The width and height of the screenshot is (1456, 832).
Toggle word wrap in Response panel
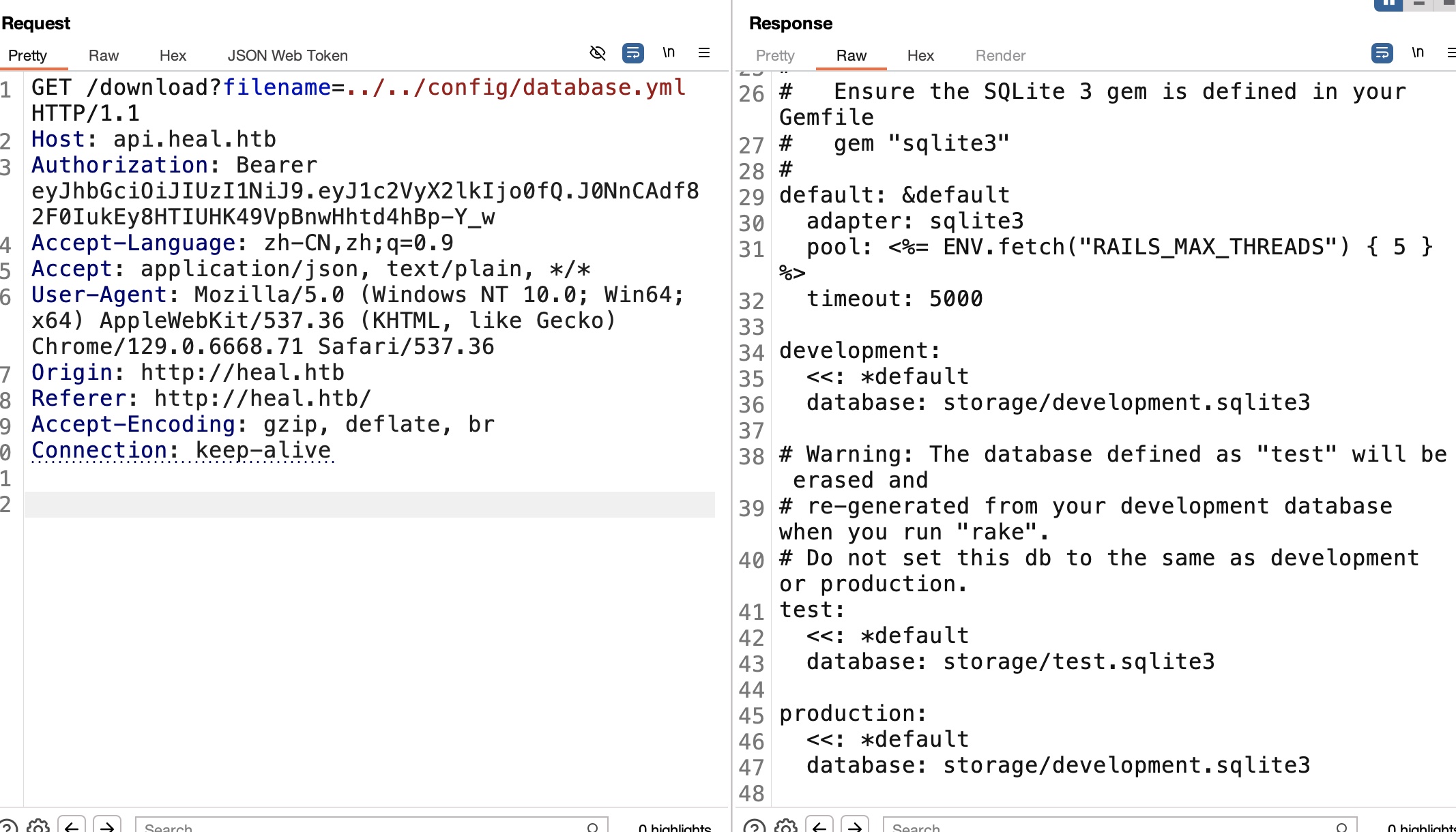click(x=1382, y=53)
